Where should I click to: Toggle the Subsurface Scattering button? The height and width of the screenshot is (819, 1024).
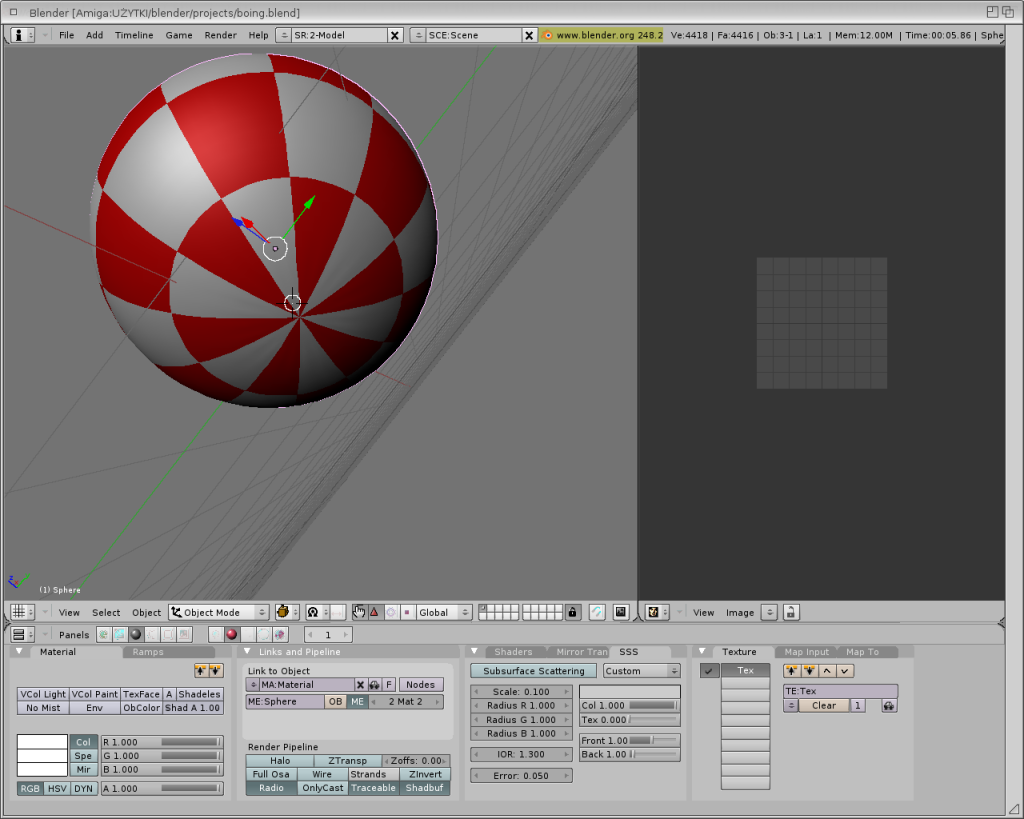534,671
